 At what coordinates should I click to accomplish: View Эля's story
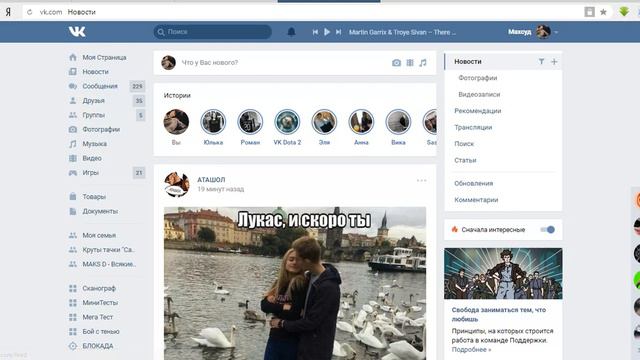tap(324, 122)
